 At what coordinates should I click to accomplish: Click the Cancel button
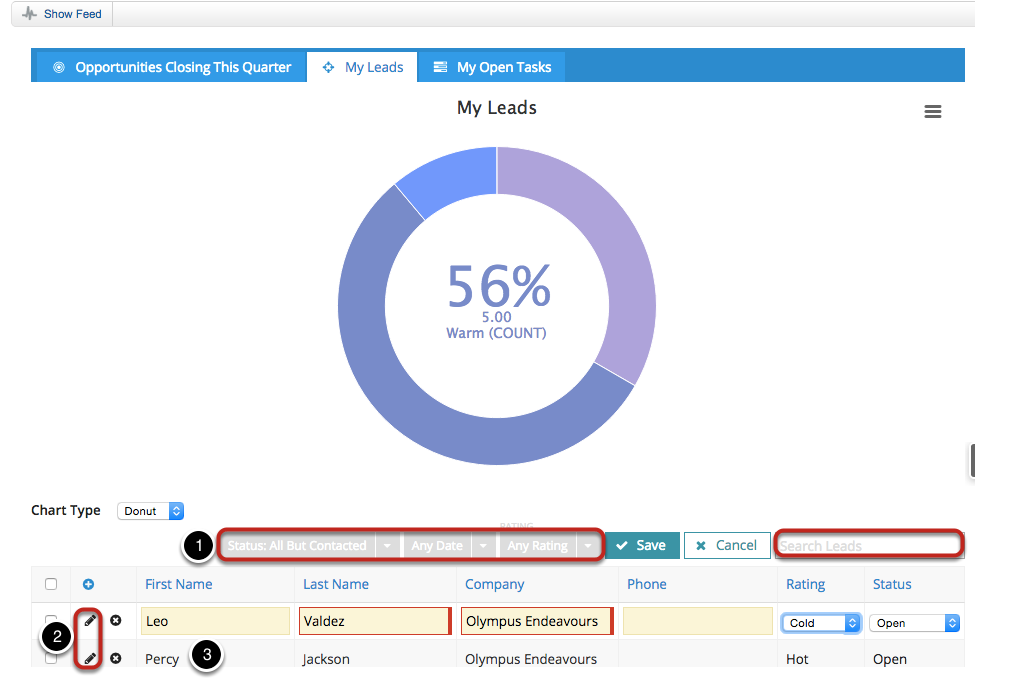[x=726, y=545]
